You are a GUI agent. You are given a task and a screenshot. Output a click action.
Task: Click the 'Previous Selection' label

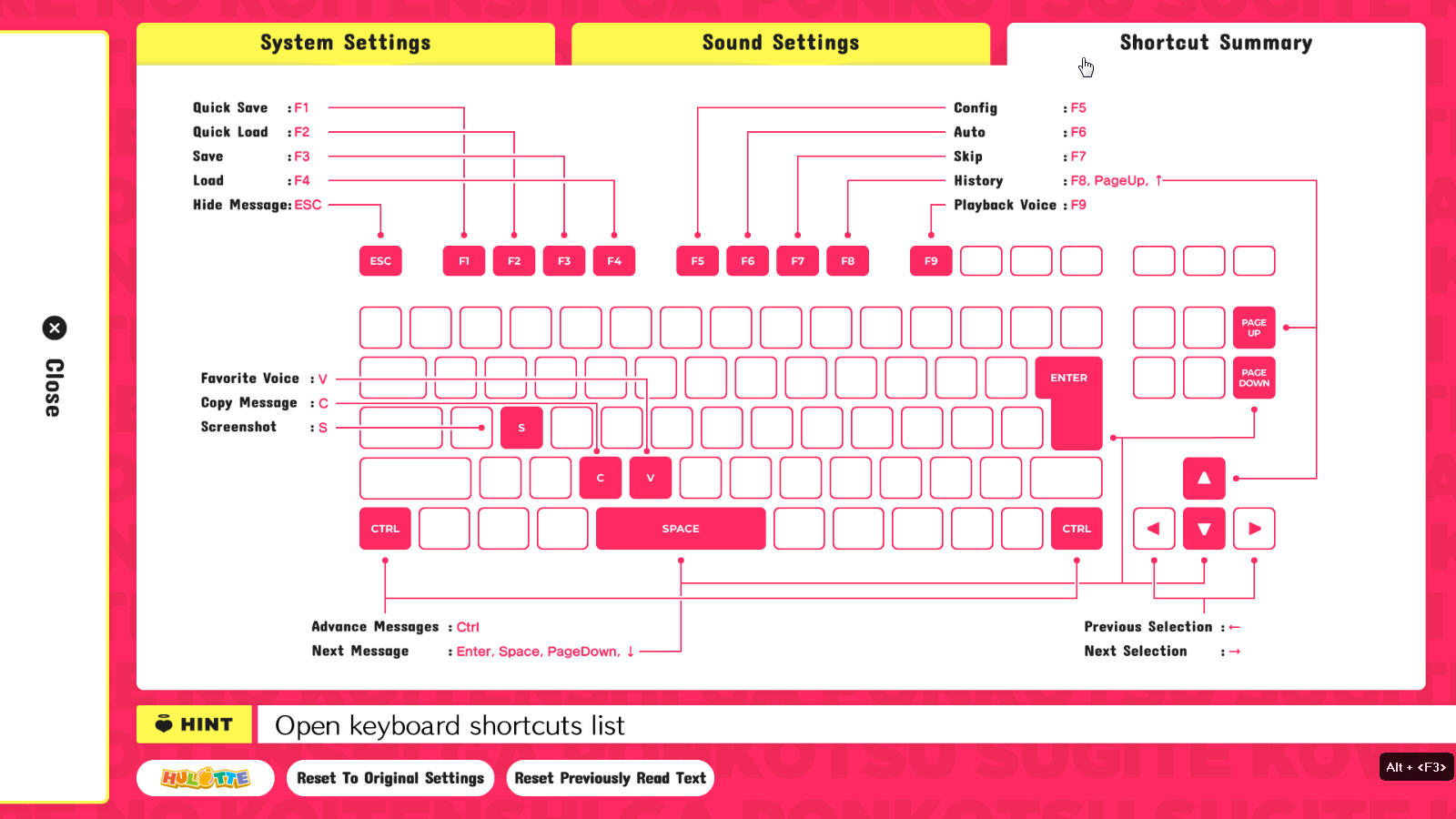pyautogui.click(x=1148, y=627)
